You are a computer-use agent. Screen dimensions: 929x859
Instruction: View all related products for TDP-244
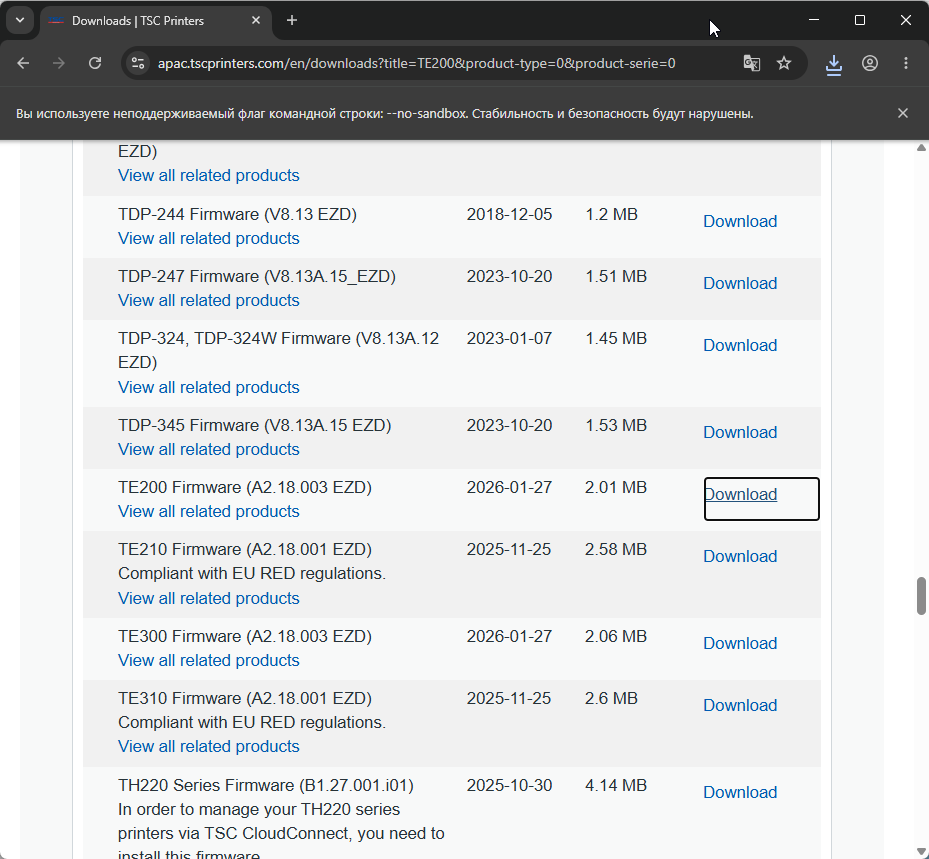[209, 238]
